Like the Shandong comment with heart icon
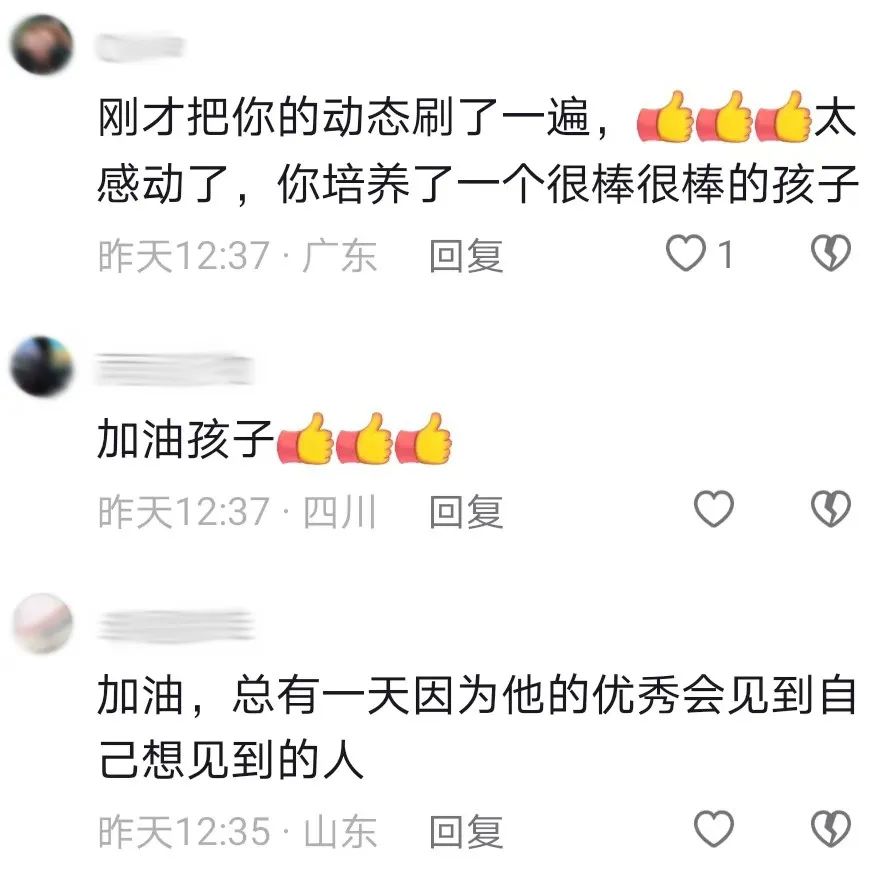 [713, 828]
